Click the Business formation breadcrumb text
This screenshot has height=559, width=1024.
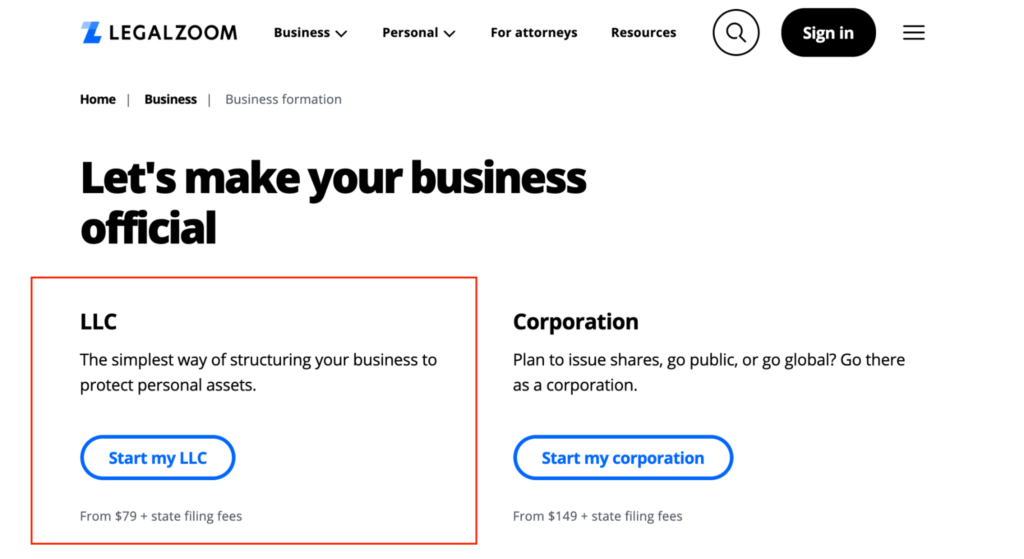tap(283, 99)
